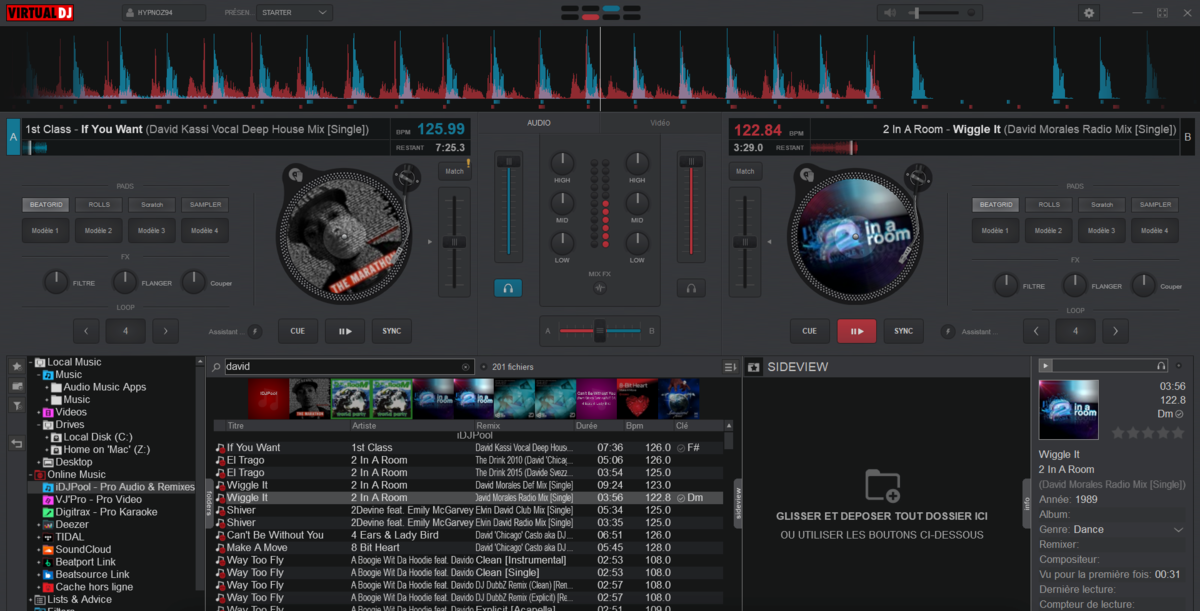Halve the loop length on deck A
The image size is (1200, 611).
[x=86, y=331]
